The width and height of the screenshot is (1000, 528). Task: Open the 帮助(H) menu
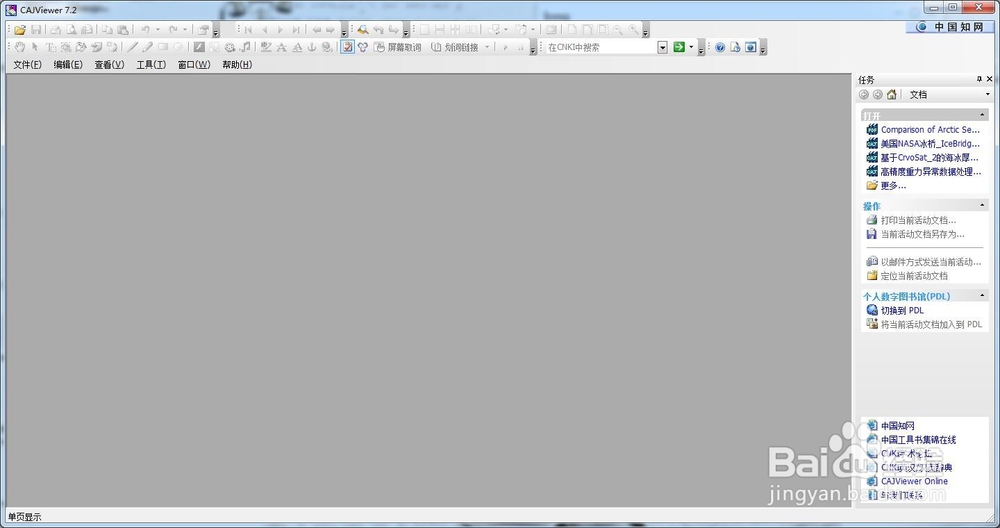[x=237, y=64]
